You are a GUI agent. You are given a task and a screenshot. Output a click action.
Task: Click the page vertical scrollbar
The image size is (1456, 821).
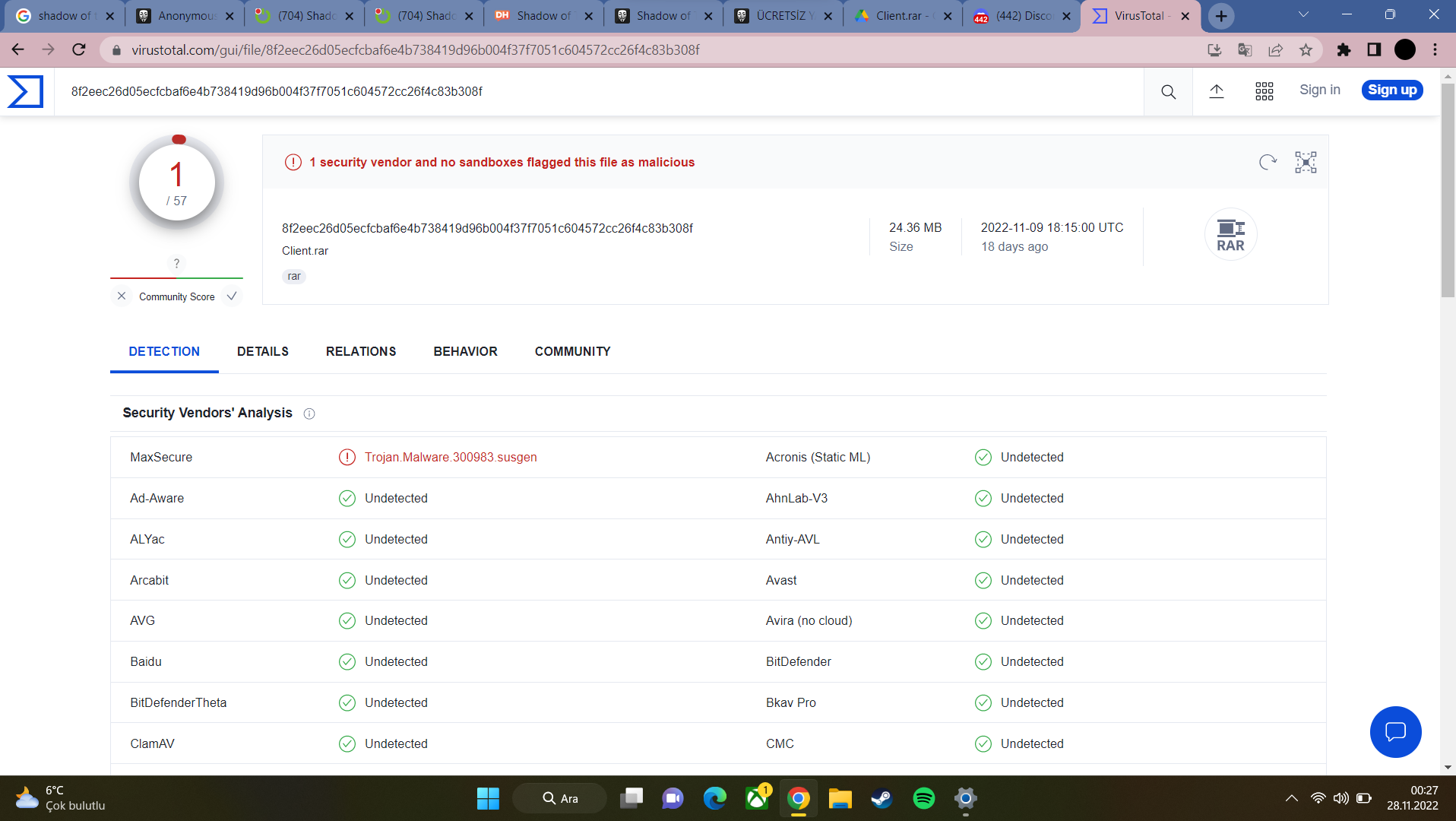1448,190
